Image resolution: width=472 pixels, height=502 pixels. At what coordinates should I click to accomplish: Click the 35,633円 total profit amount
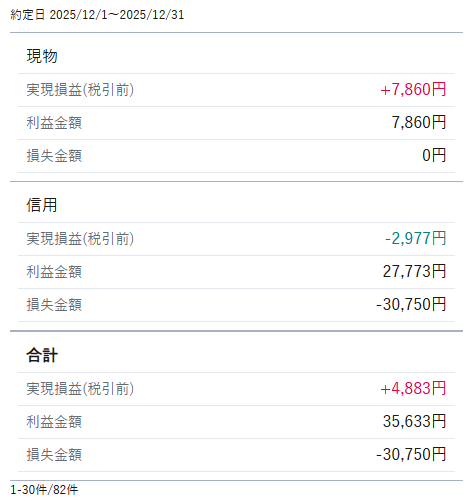[x=414, y=421]
